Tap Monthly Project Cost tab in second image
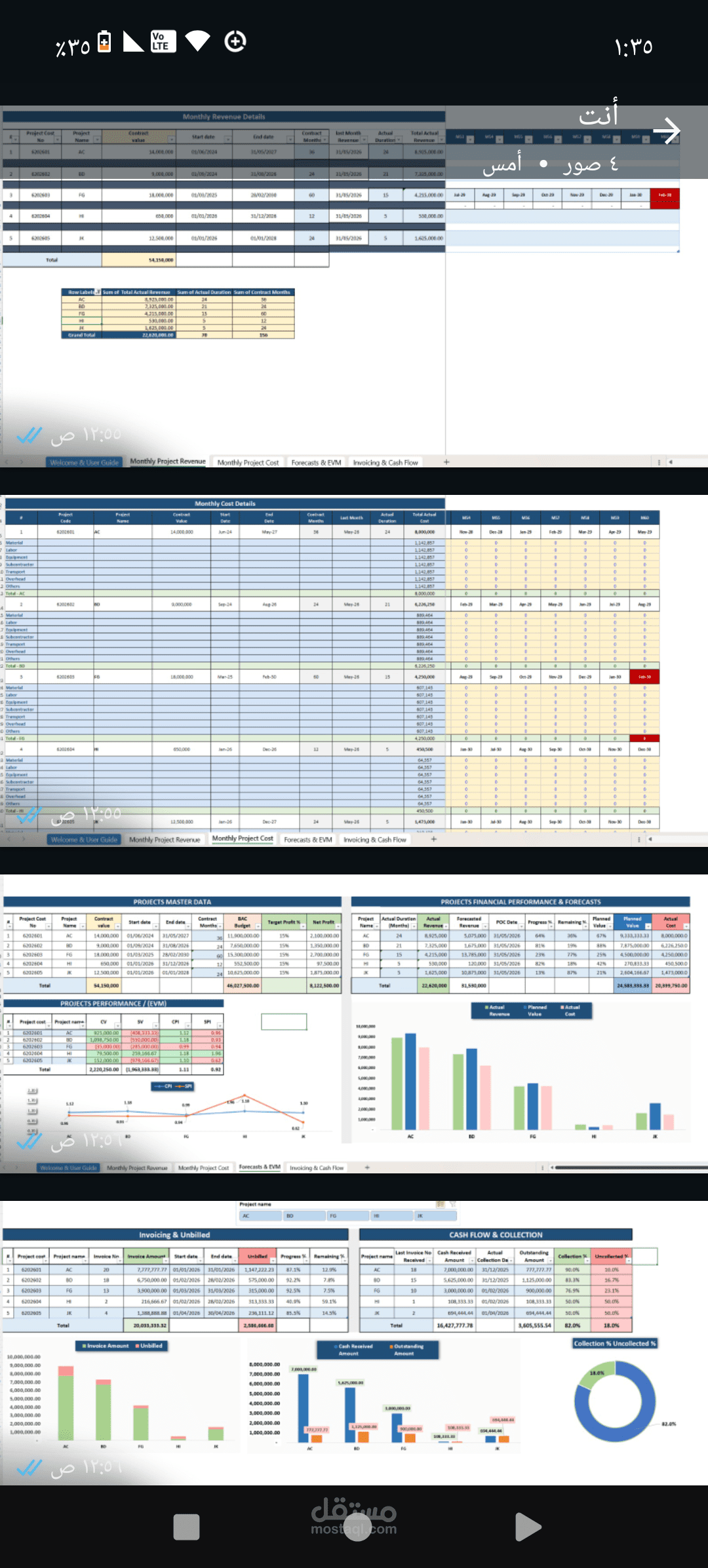This screenshot has height=1568, width=708. [243, 838]
